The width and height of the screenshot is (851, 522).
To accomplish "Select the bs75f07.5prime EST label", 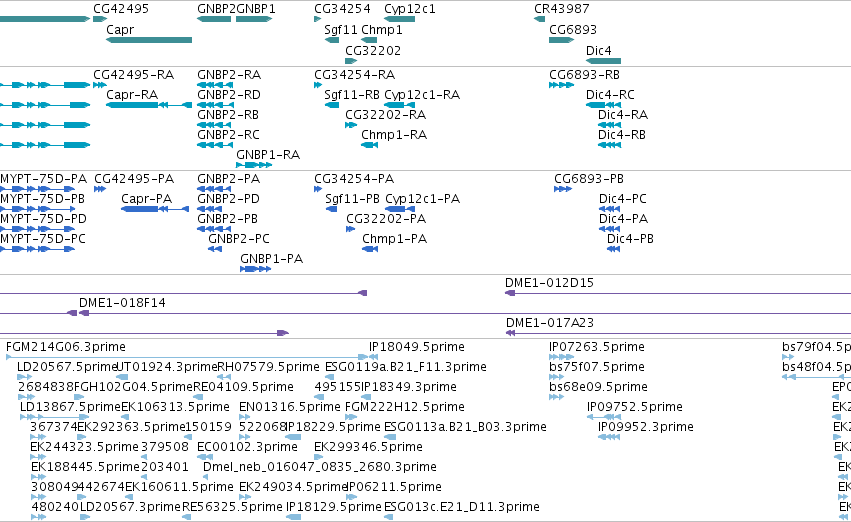I will point(597,367).
